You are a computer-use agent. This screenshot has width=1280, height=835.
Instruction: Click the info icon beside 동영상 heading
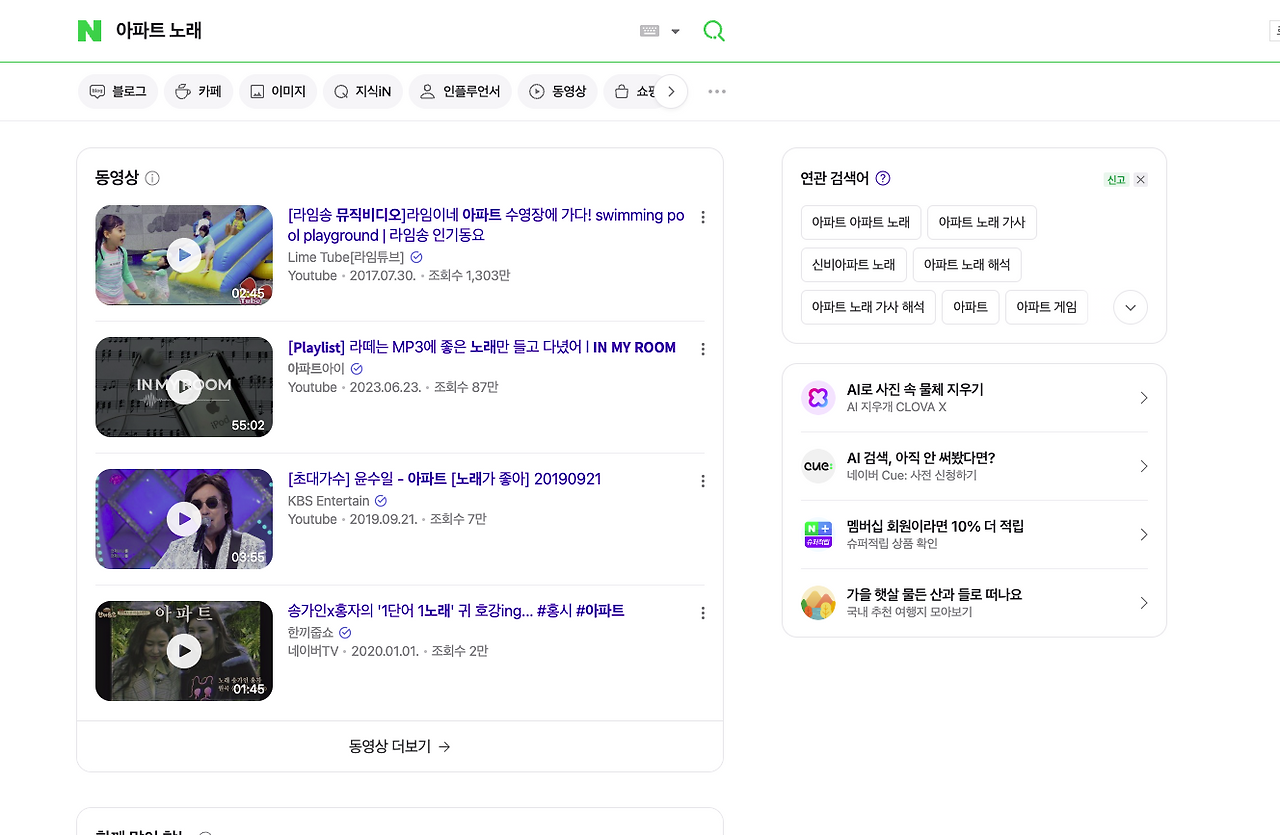pos(152,177)
